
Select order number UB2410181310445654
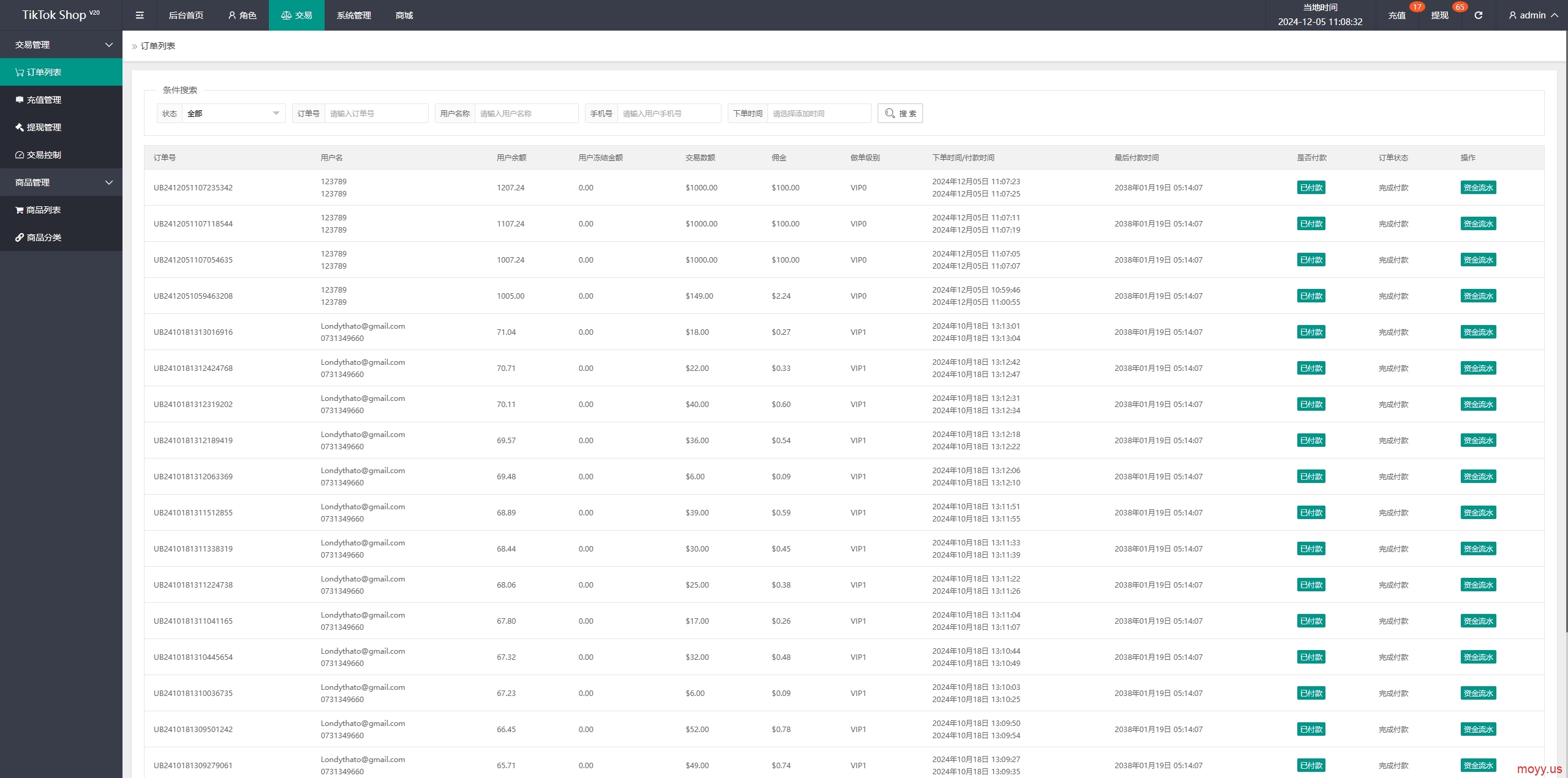click(x=193, y=657)
